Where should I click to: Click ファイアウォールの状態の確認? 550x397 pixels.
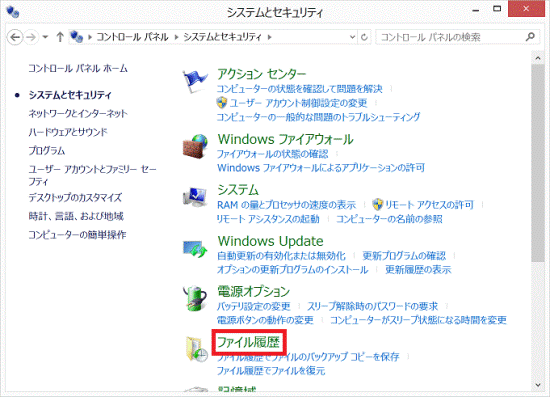click(273, 154)
